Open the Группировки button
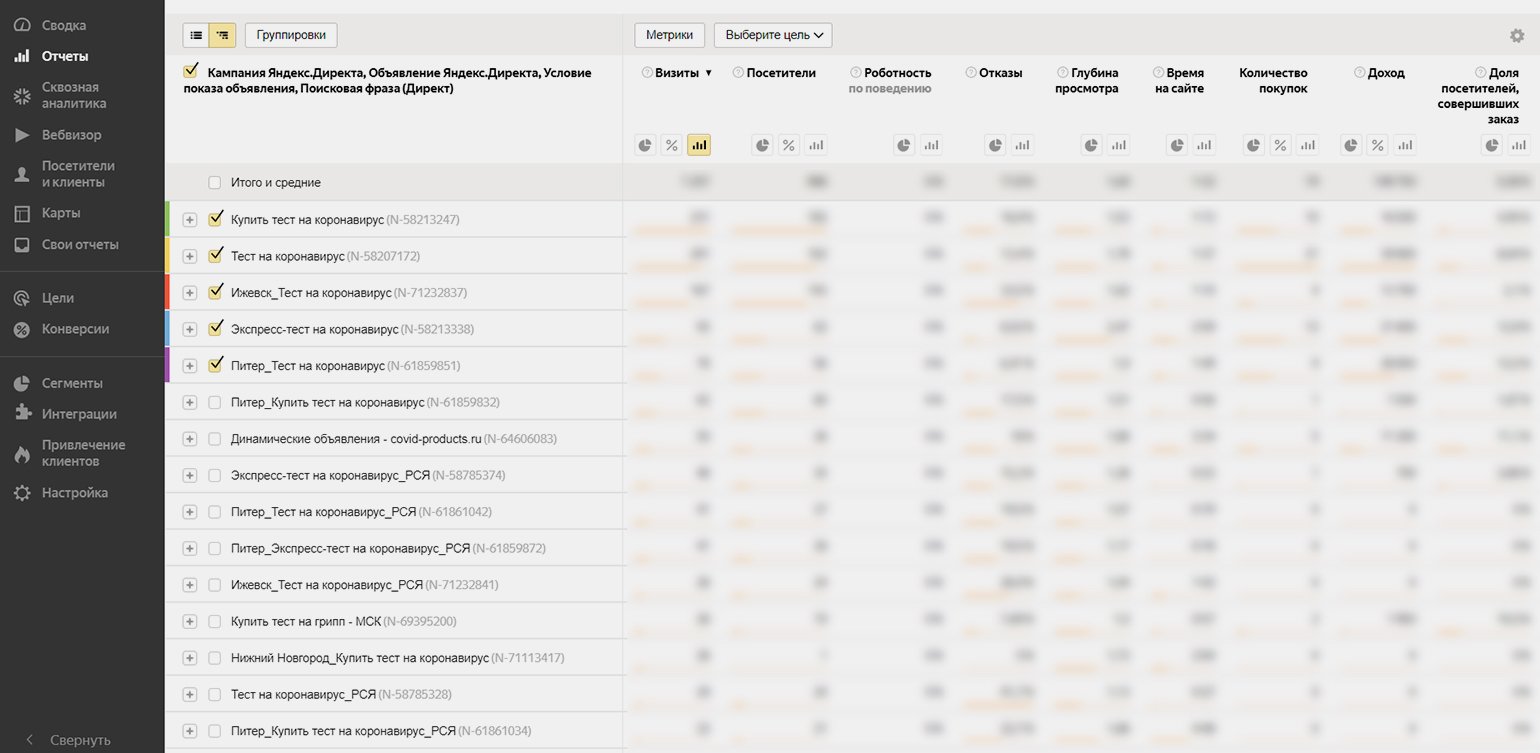Screen dimensions: 1540x753 [291, 35]
